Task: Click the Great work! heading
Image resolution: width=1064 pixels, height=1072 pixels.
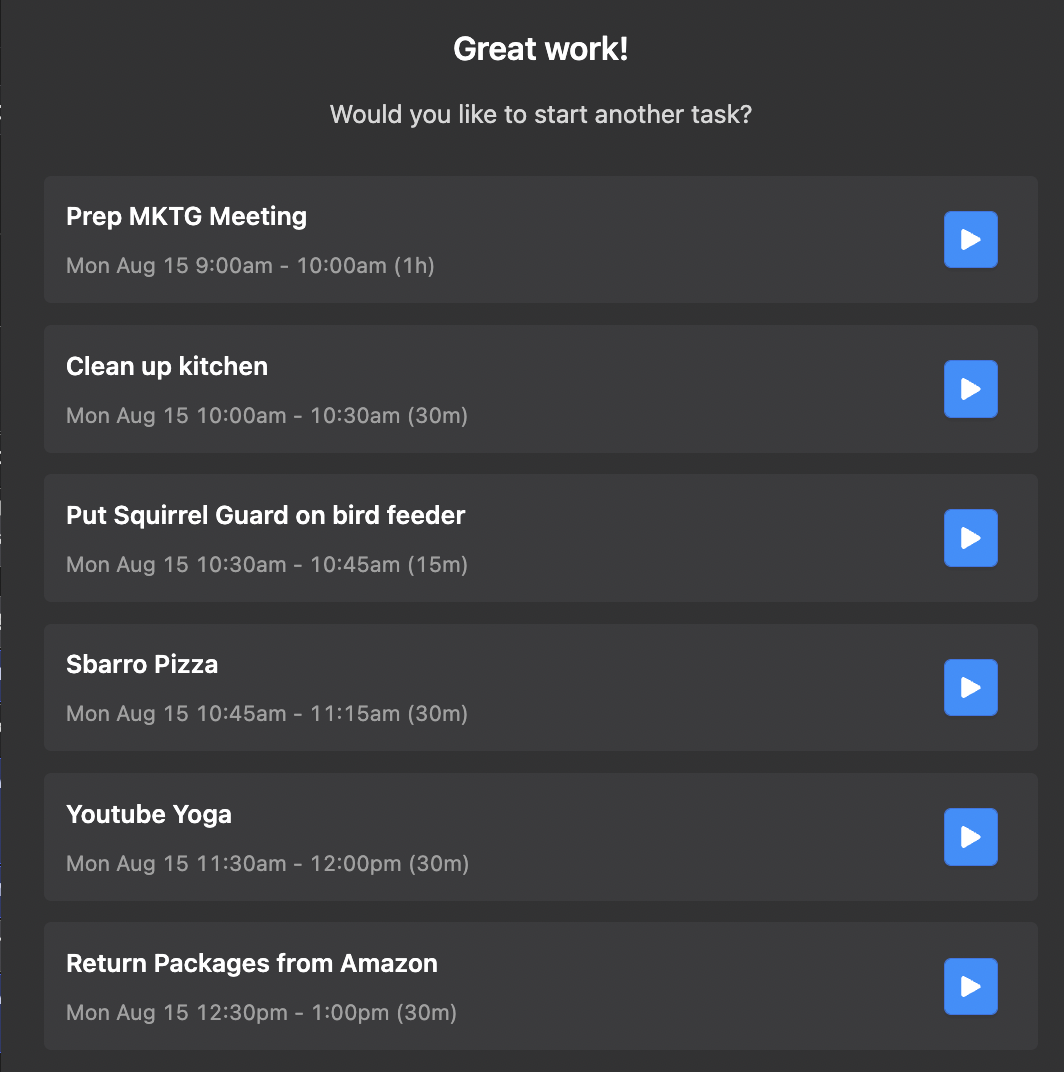Action: (x=541, y=49)
